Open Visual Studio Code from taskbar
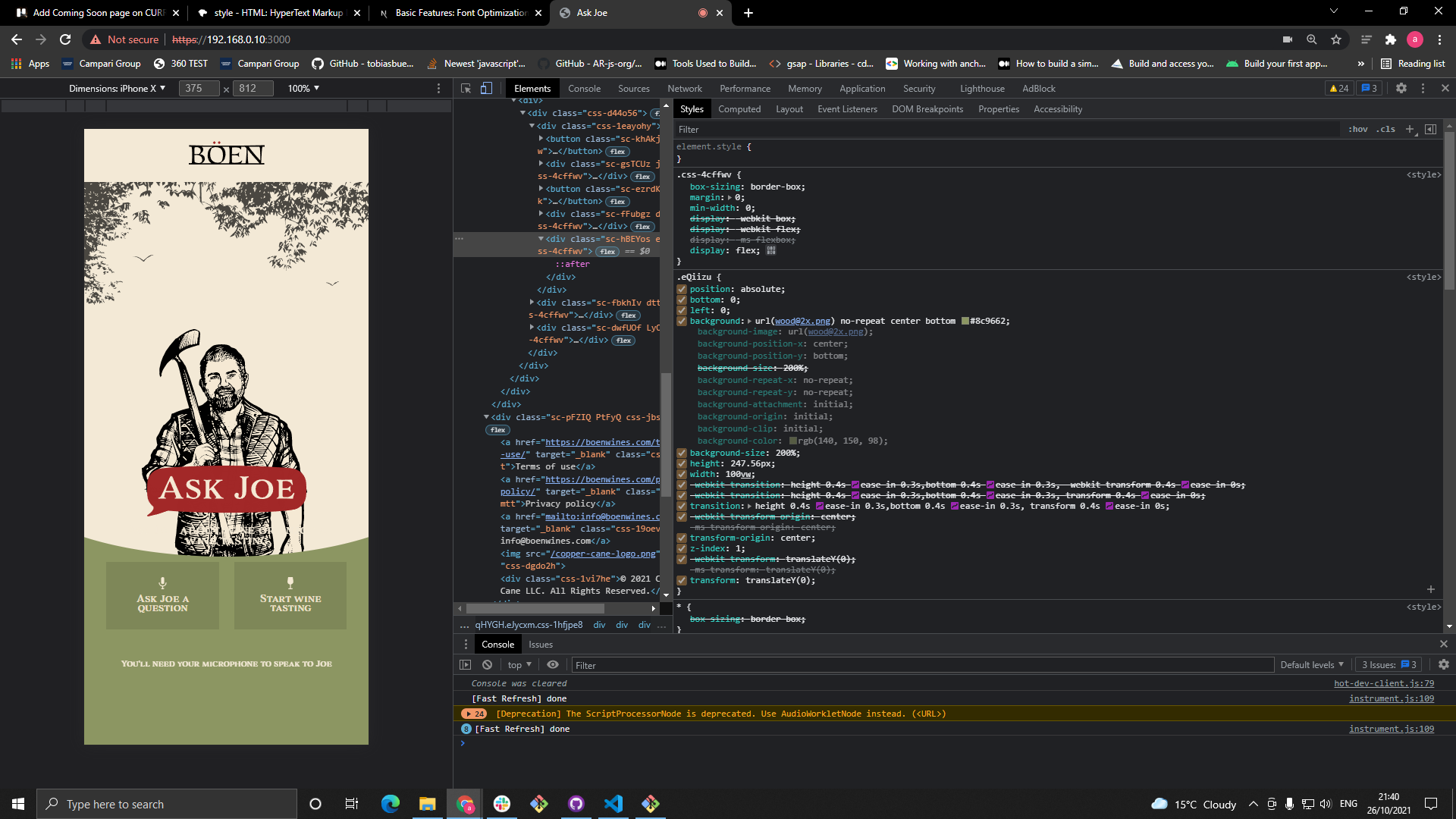The width and height of the screenshot is (1456, 819). (x=613, y=804)
